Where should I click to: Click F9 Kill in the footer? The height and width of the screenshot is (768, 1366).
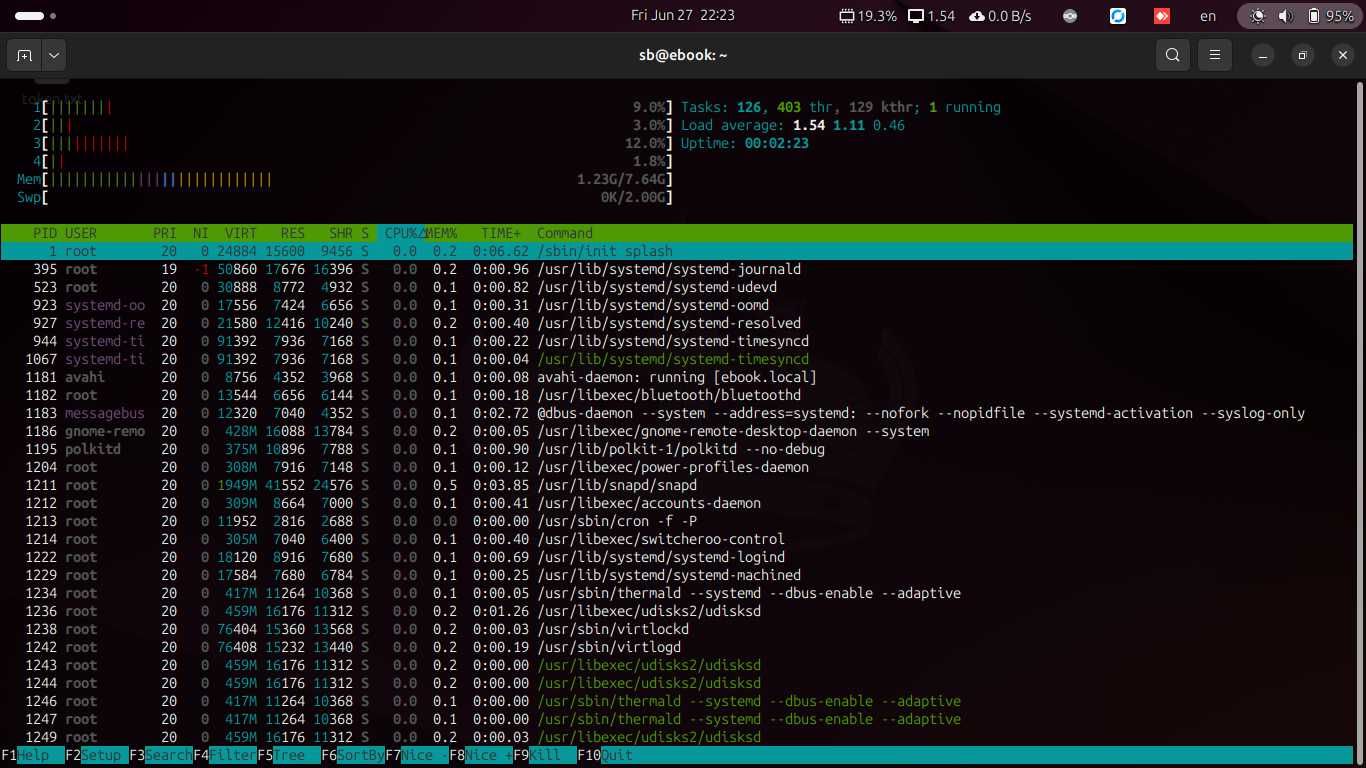(545, 755)
